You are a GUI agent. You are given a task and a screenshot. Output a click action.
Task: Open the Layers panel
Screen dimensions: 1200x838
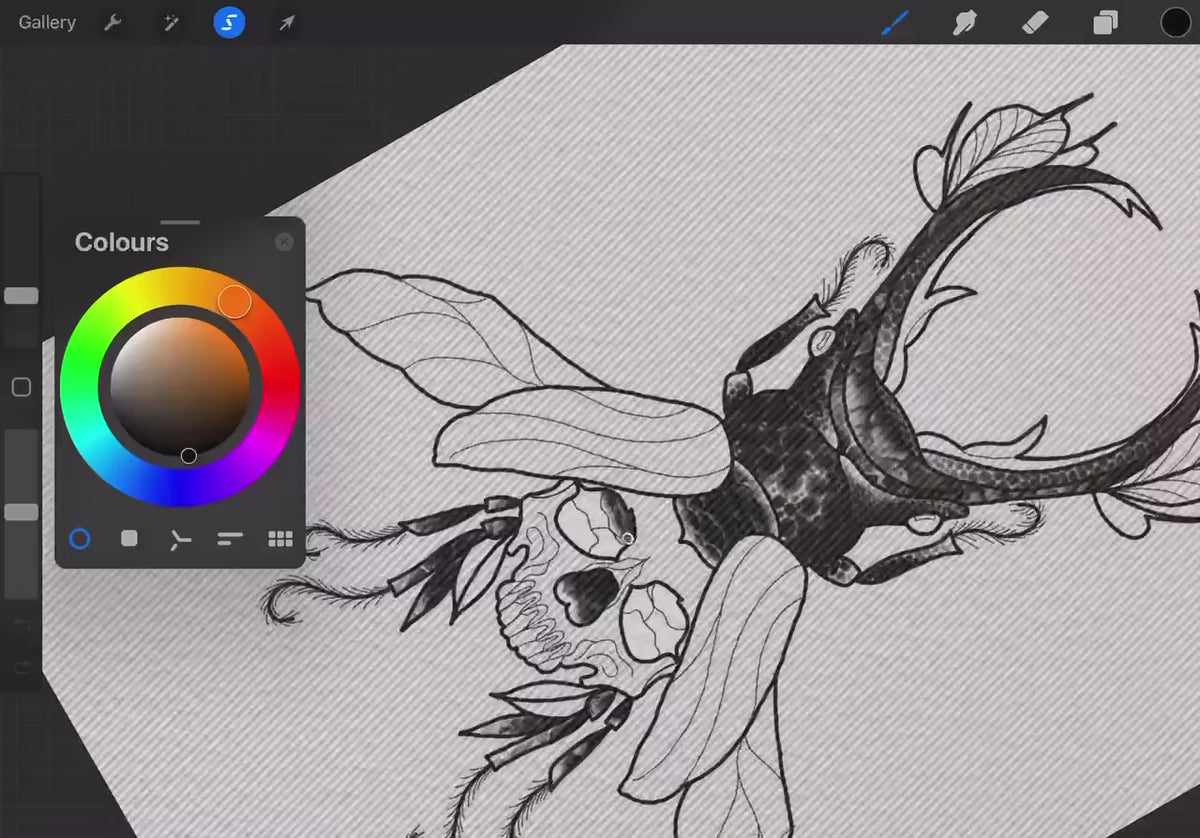click(x=1105, y=23)
